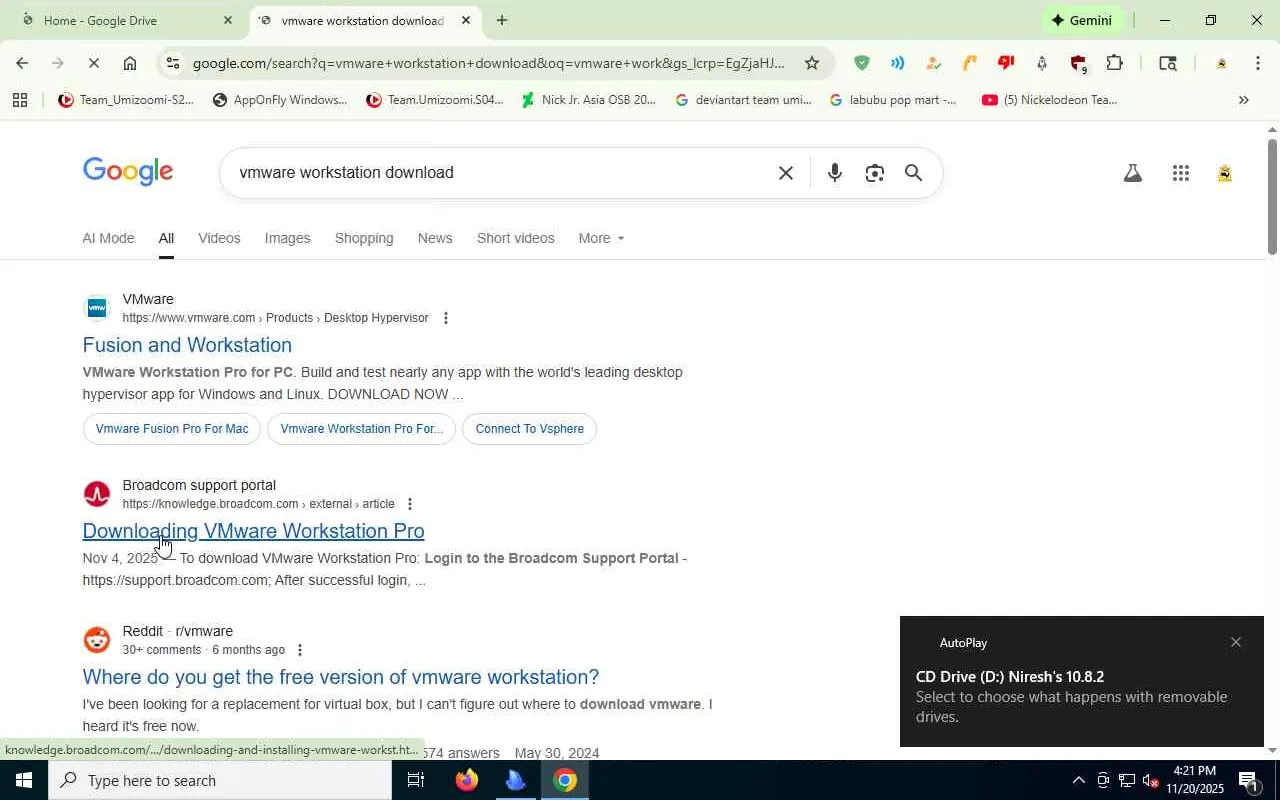Open the rocket extension icon
The image size is (1280, 800).
[1042, 63]
